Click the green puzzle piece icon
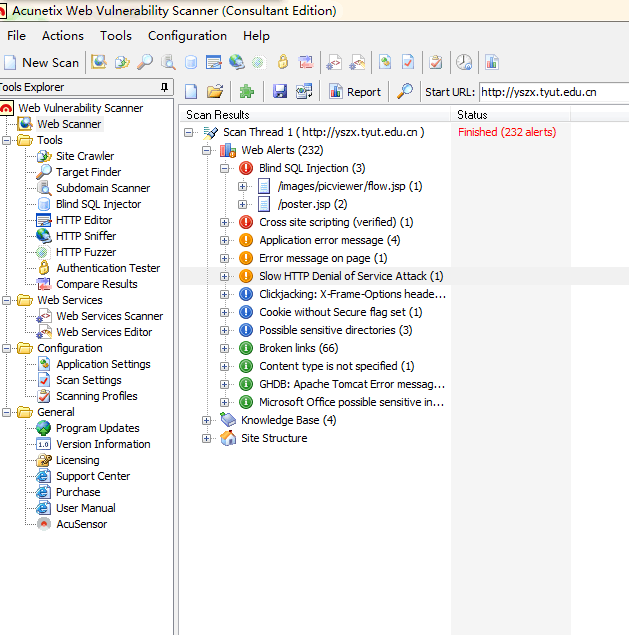629x635 pixels. pyautogui.click(x=247, y=92)
